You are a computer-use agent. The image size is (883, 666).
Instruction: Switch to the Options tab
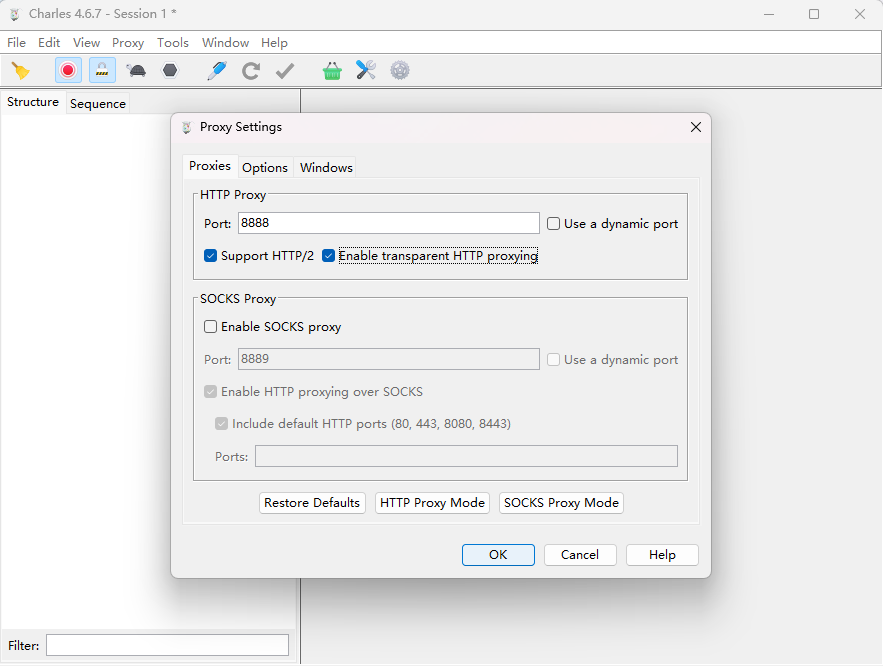[265, 167]
